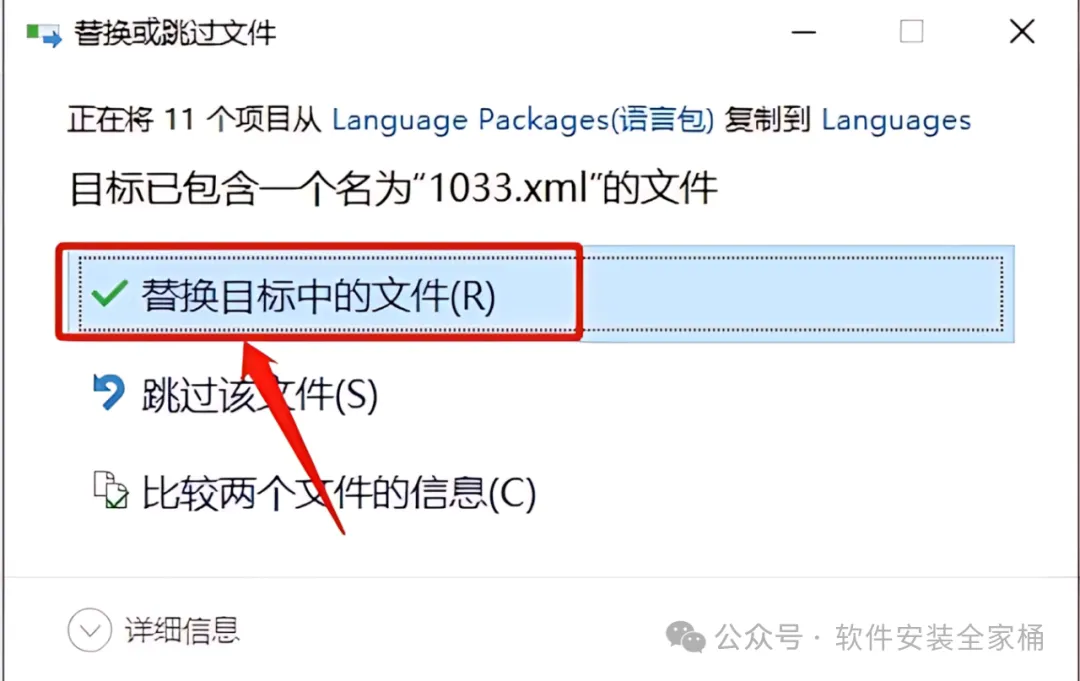This screenshot has width=1080, height=681.
Task: Click the WeChat logo in watermark
Action: tap(685, 636)
